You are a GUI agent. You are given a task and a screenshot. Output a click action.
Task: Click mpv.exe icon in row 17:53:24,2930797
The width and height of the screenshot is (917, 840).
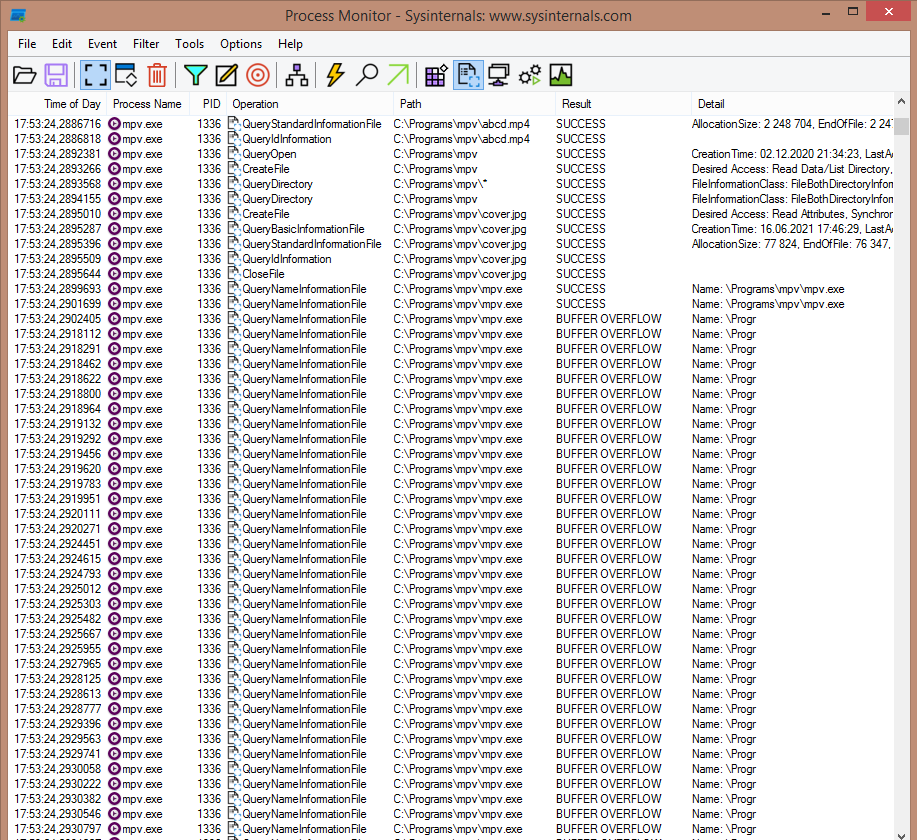tap(115, 829)
